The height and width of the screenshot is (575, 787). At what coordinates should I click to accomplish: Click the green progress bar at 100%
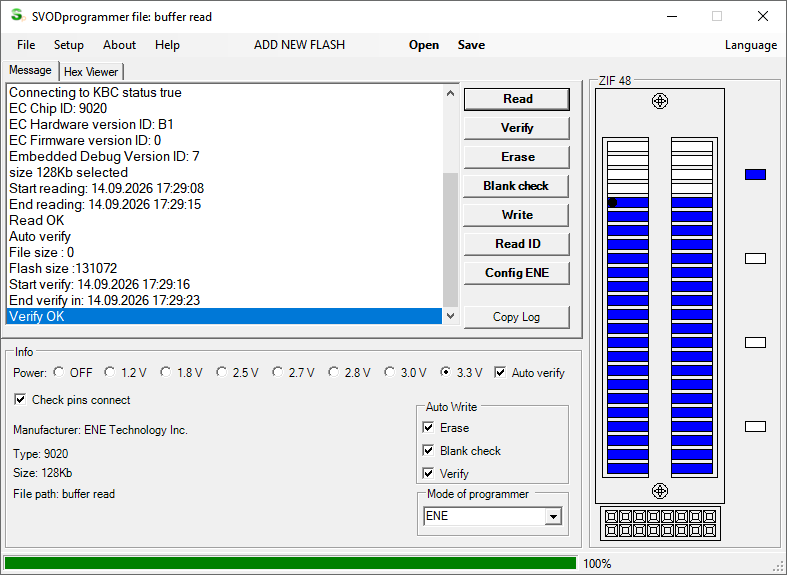pos(290,563)
